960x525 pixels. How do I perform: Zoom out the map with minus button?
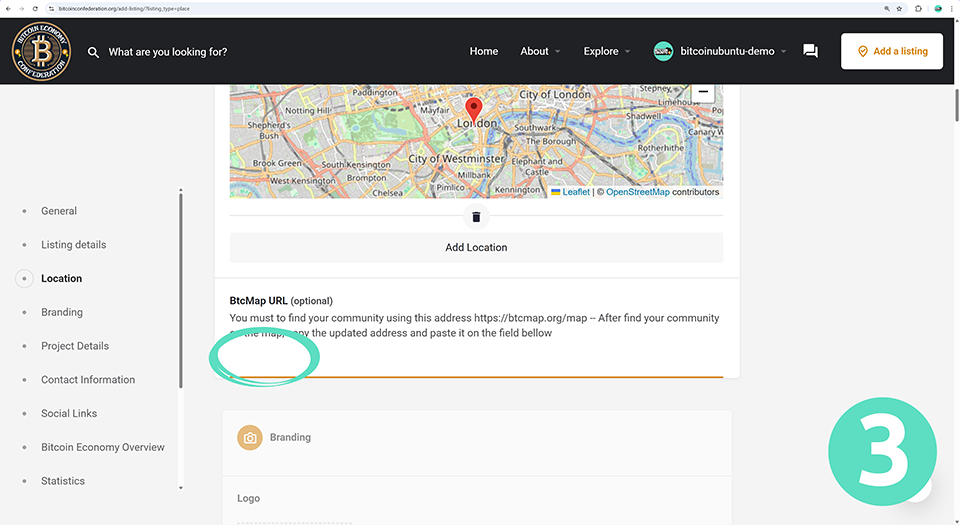703,92
